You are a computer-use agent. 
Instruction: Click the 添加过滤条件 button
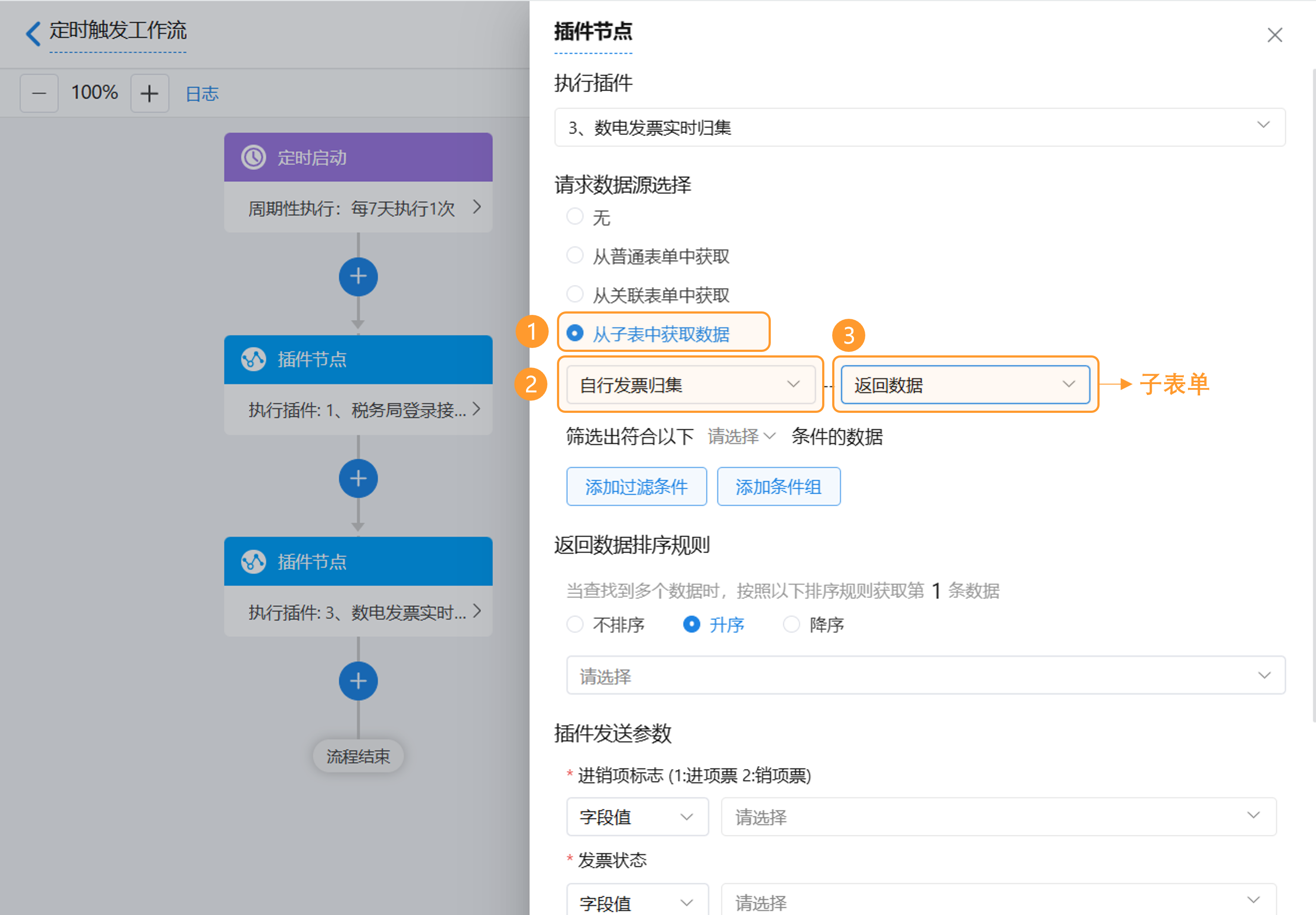click(636, 487)
